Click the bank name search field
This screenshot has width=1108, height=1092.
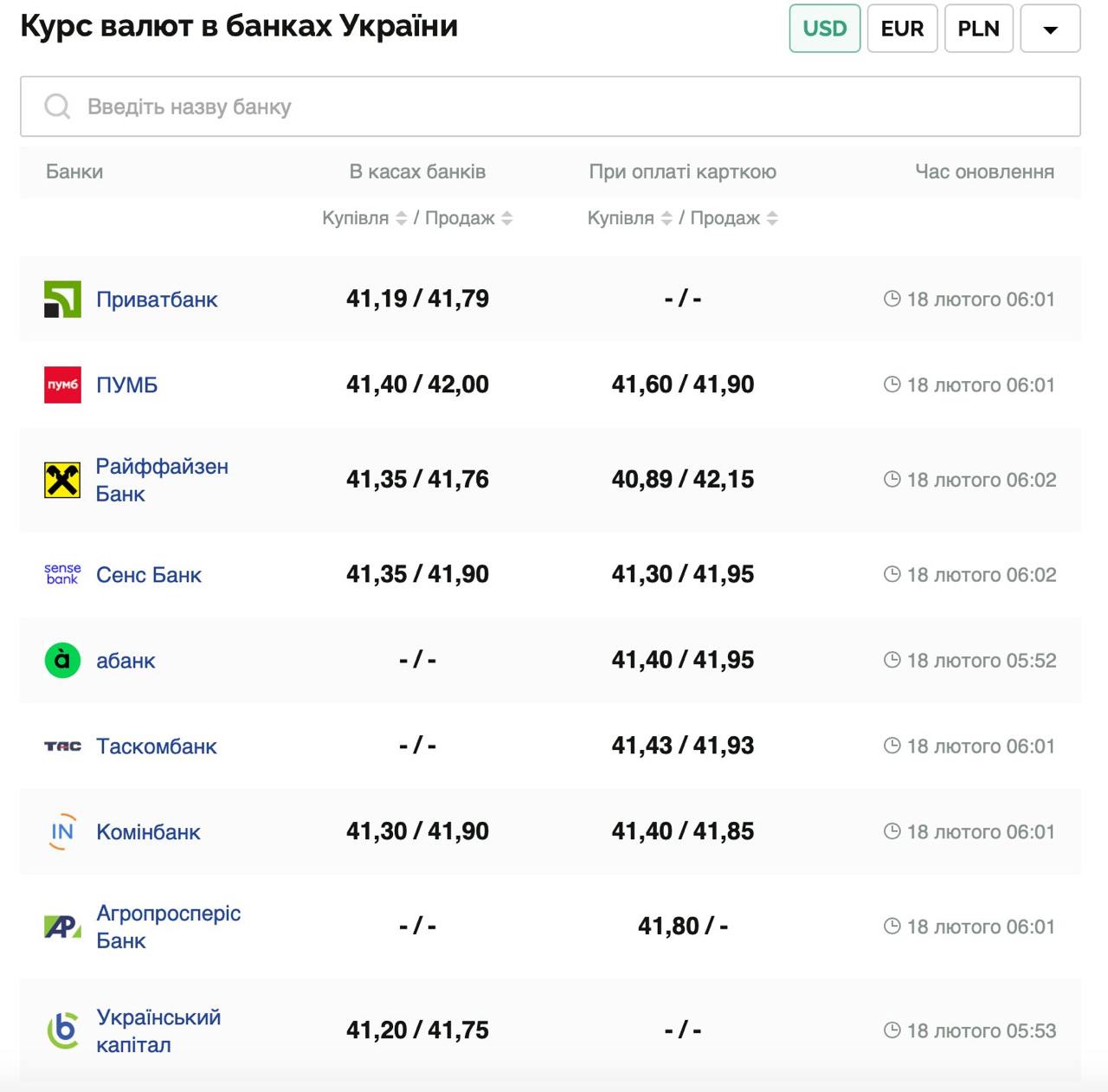coord(346,106)
